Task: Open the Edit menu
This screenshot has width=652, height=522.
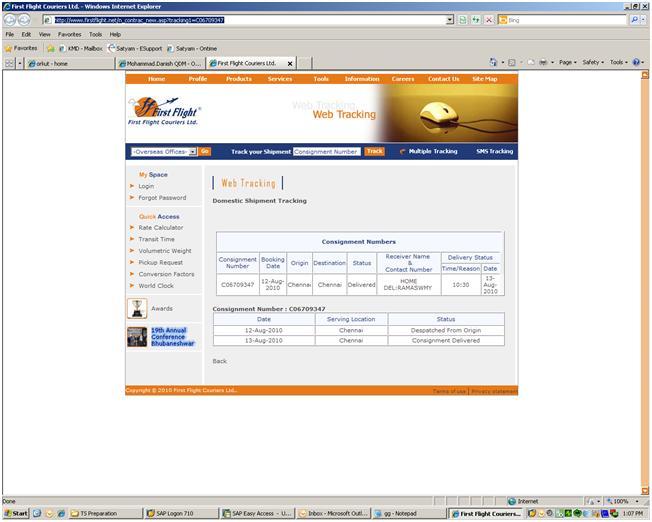Action: coord(26,35)
